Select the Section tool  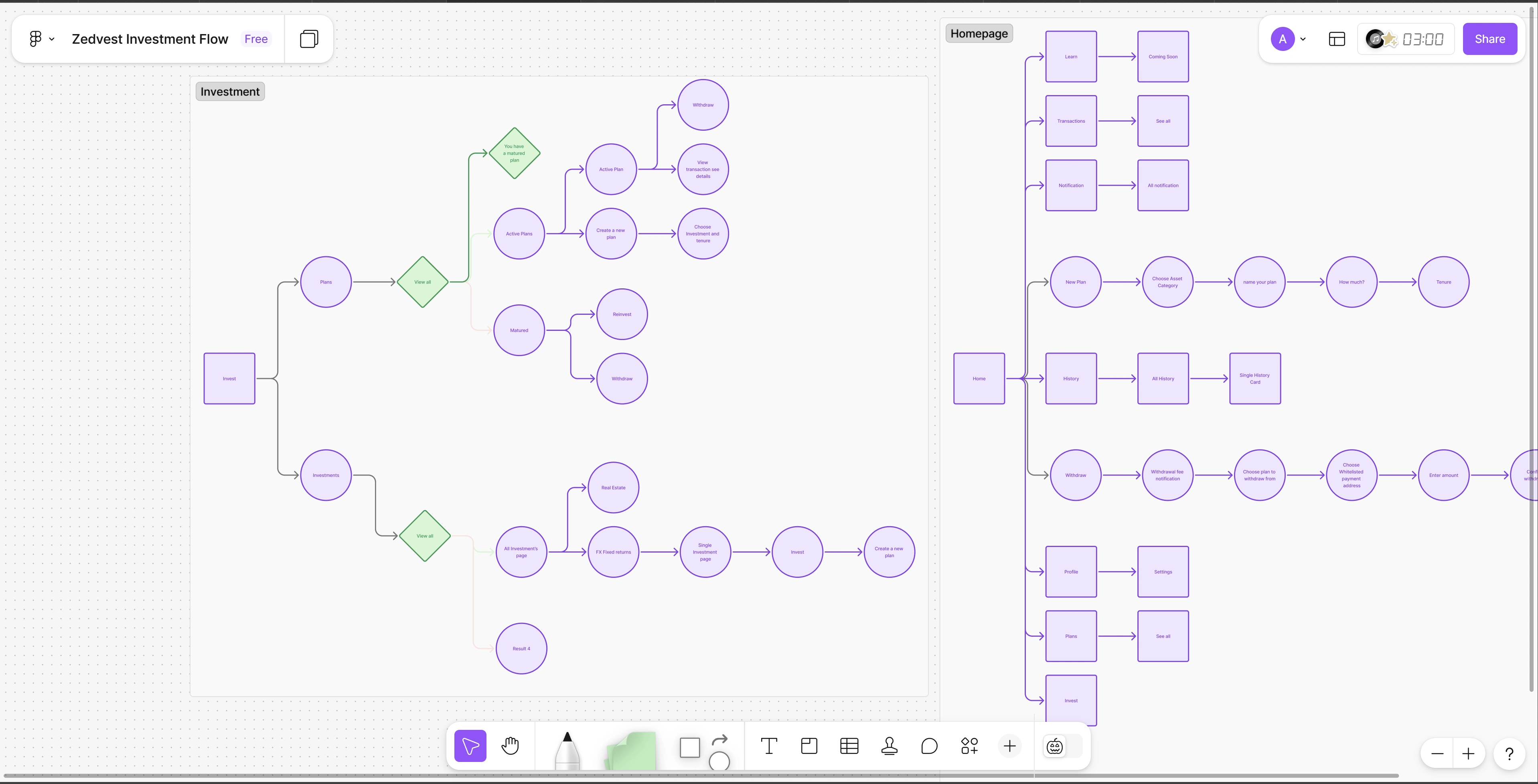(809, 746)
